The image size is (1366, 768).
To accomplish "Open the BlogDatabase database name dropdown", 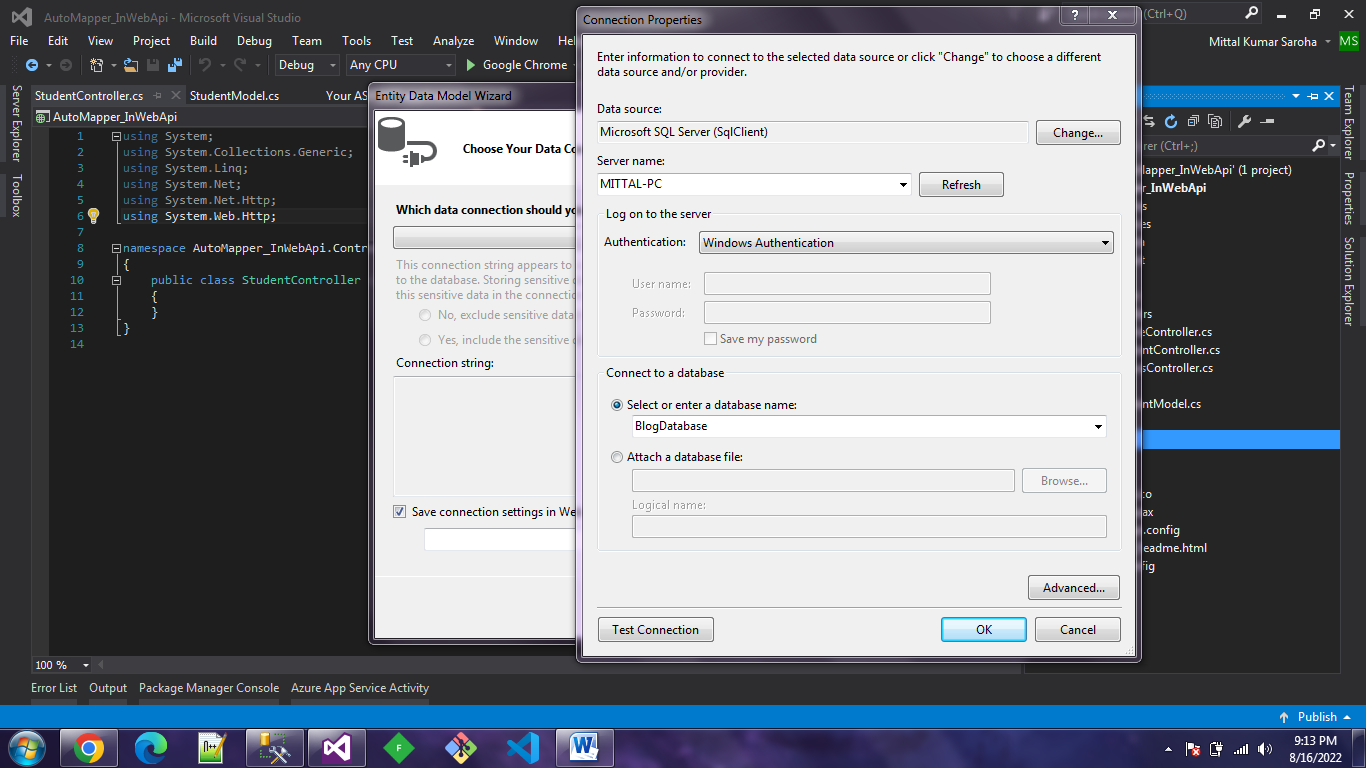I will [1099, 427].
